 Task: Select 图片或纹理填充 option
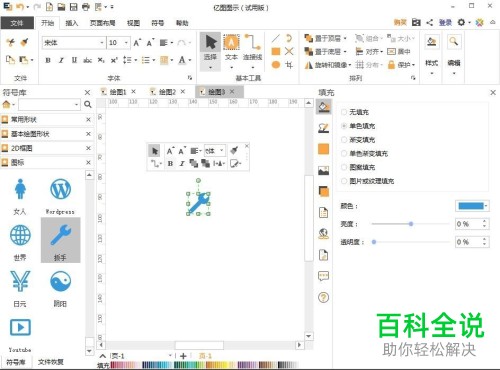click(367, 181)
